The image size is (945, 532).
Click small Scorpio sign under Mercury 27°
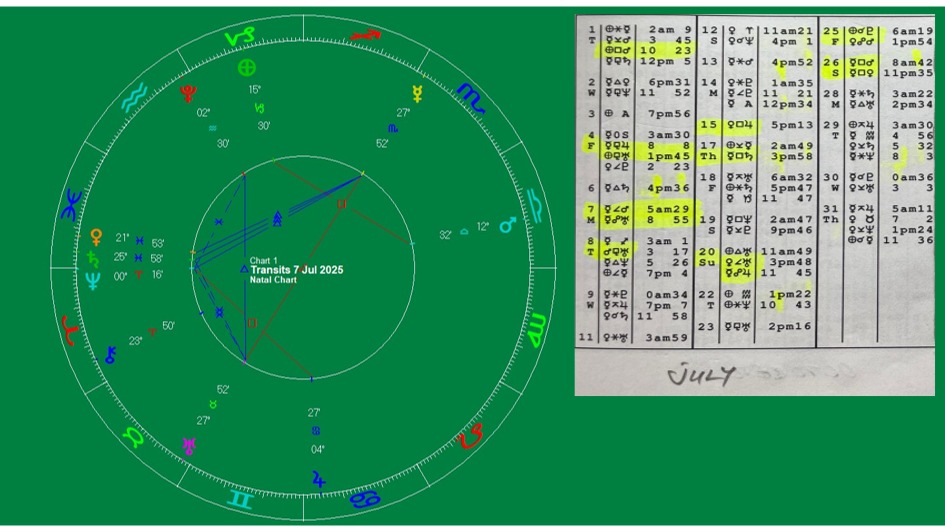pos(393,128)
